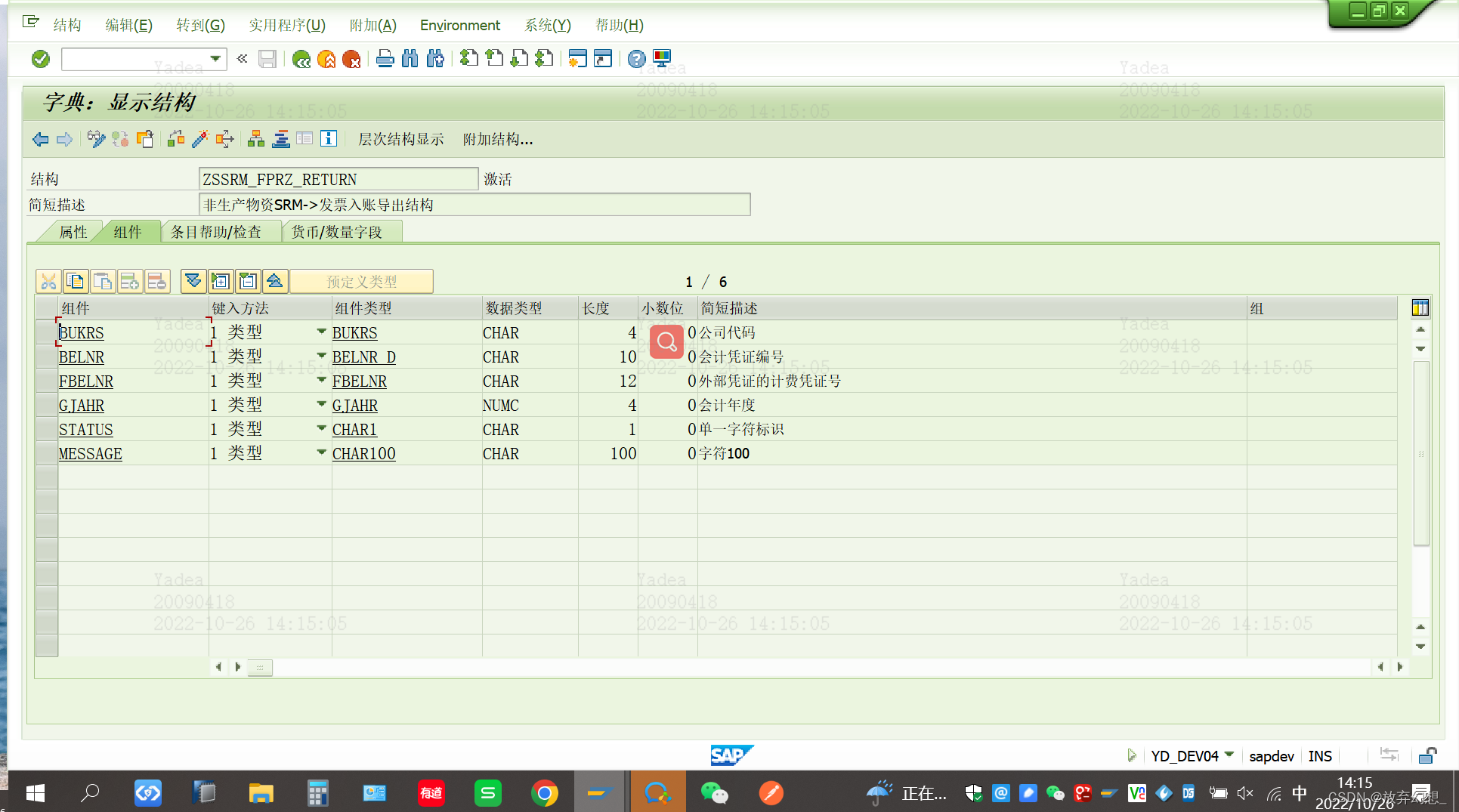
Task: Click the Delete Row icon
Action: (157, 281)
